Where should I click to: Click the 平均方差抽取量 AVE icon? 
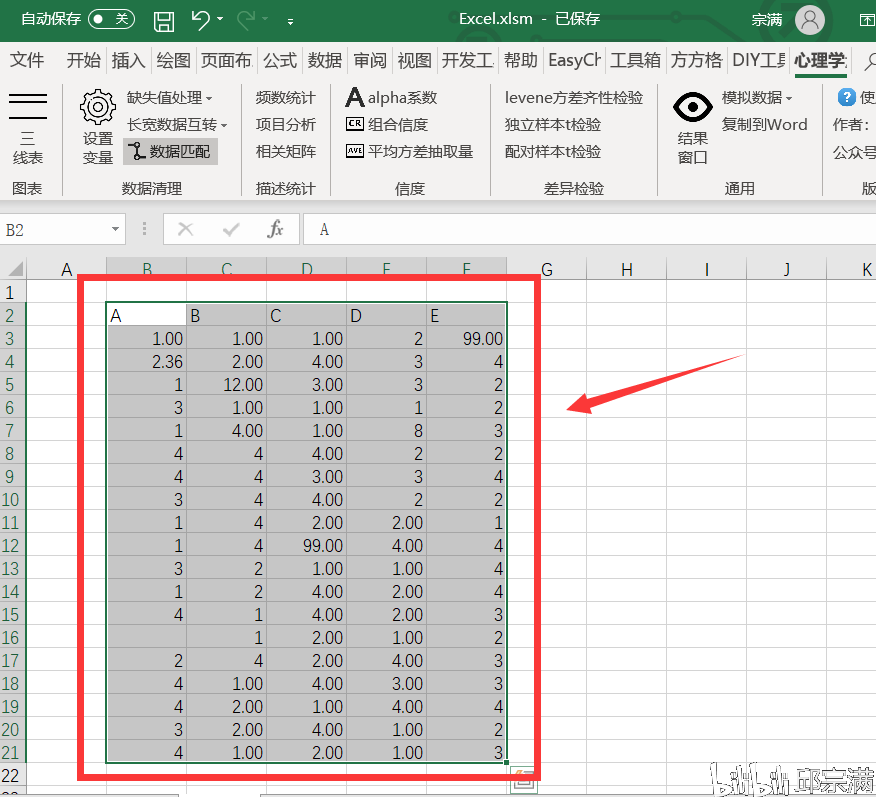click(x=355, y=151)
